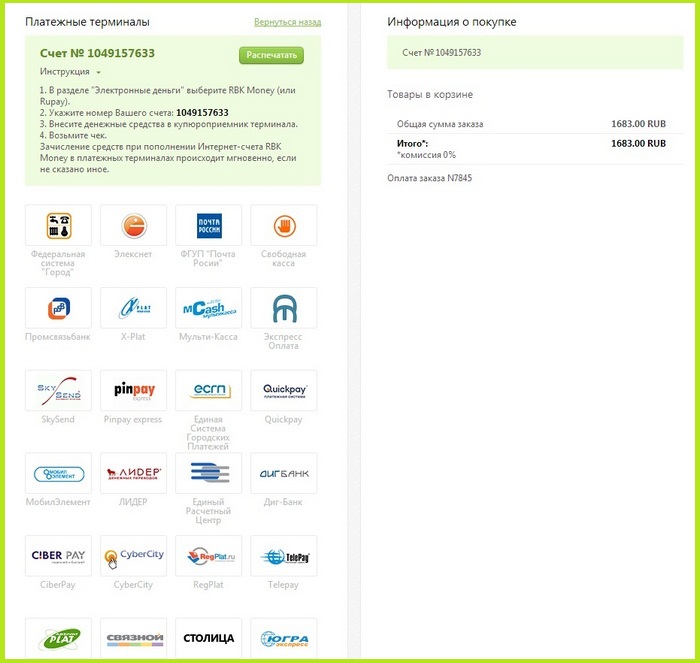The width and height of the screenshot is (700, 663).
Task: Choose the CyberCity logo
Action: (x=133, y=556)
